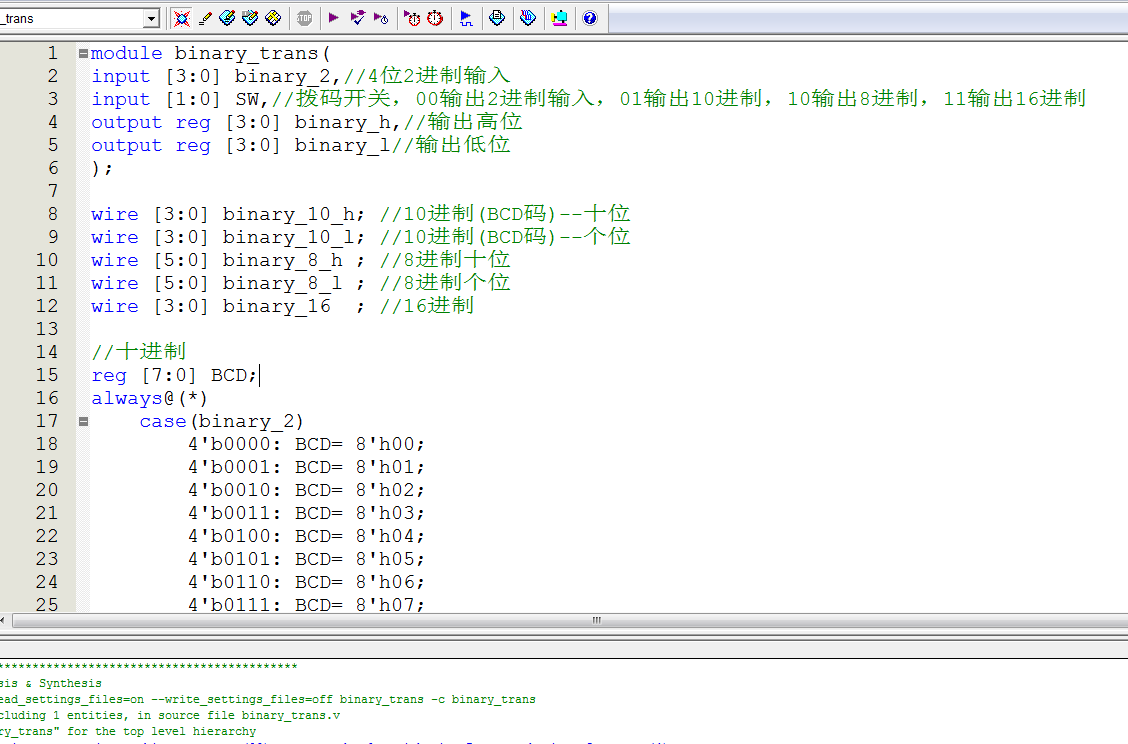Collapse the module binary_trans code block
Image resolution: width=1128 pixels, height=744 pixels.
83,53
